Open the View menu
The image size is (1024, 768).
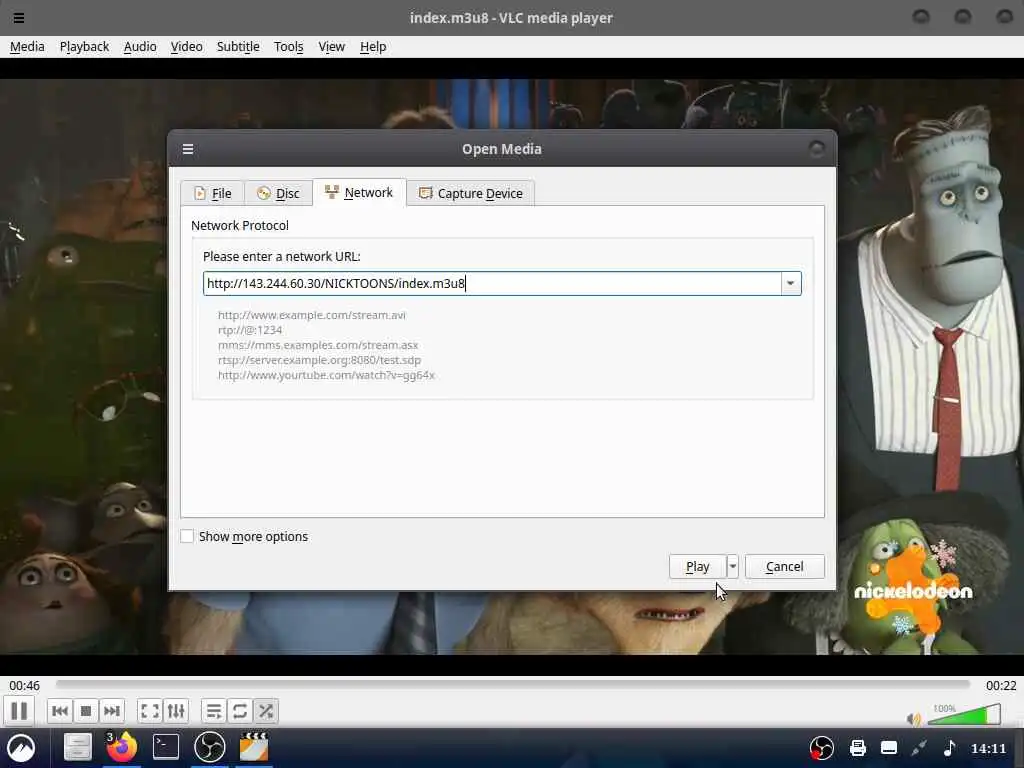point(331,46)
